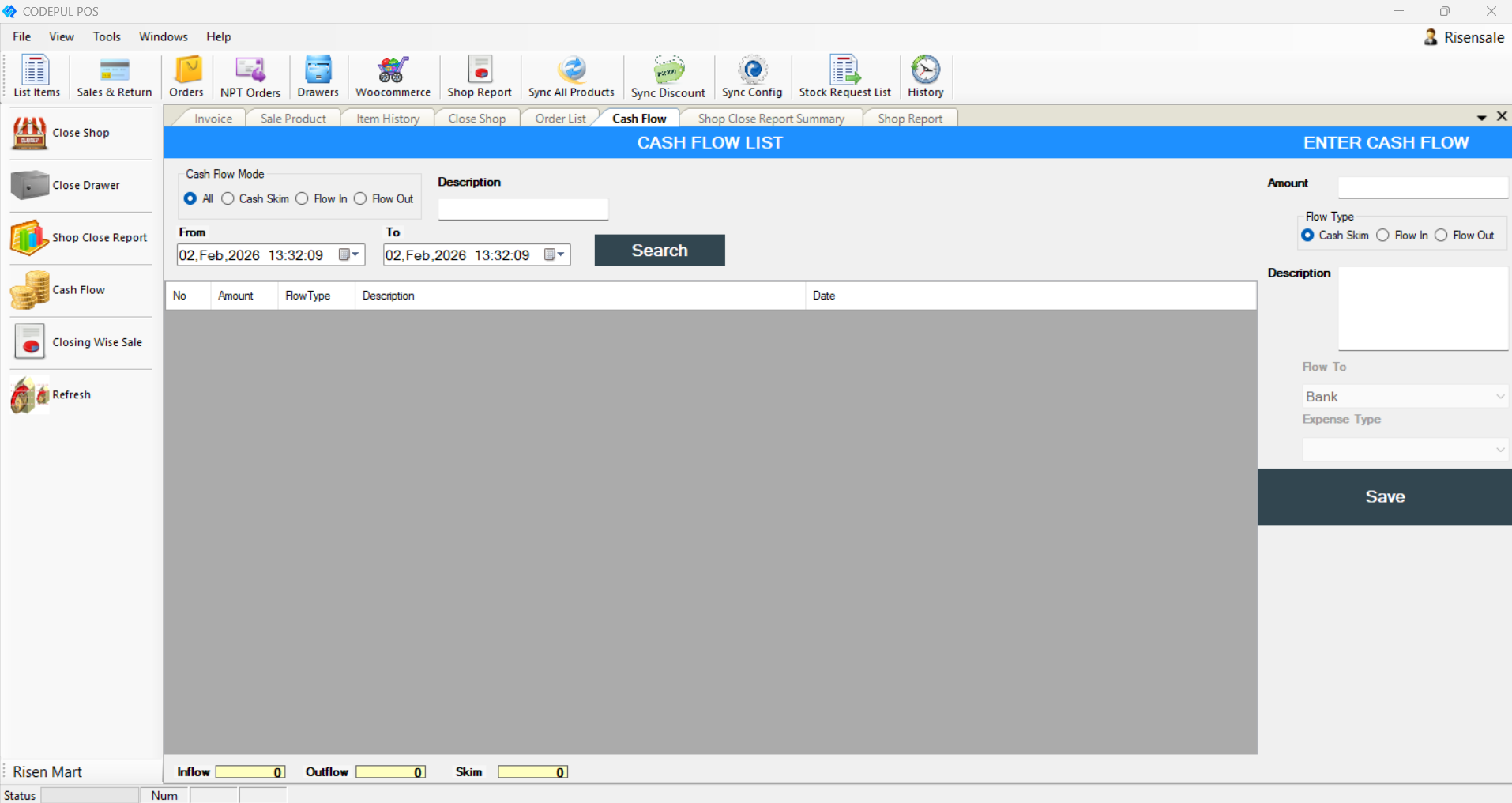Open the Tools menu

(107, 36)
